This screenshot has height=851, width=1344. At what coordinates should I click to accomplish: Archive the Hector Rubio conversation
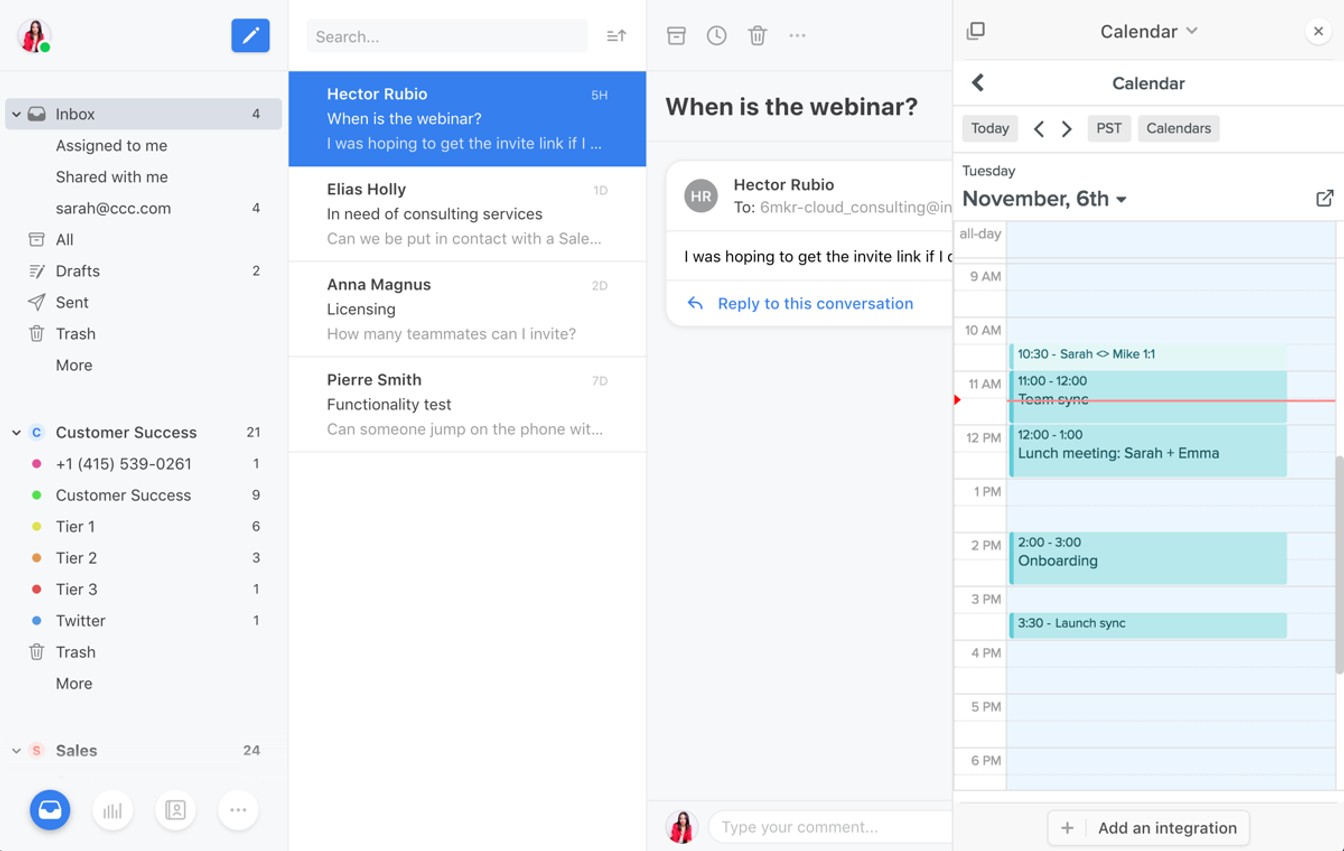point(676,35)
